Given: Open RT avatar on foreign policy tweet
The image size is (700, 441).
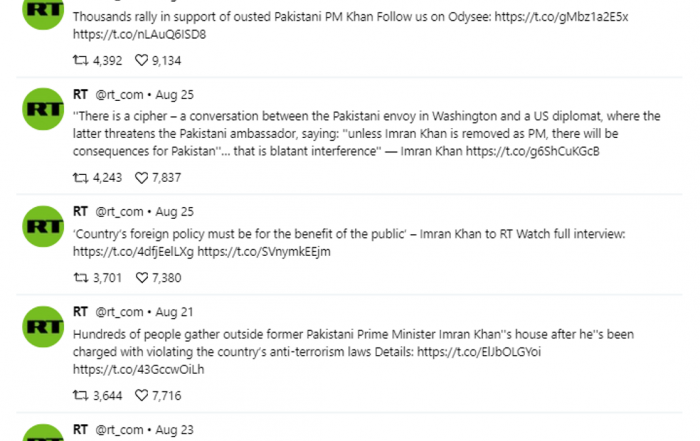Looking at the screenshot, I should pyautogui.click(x=43, y=226).
